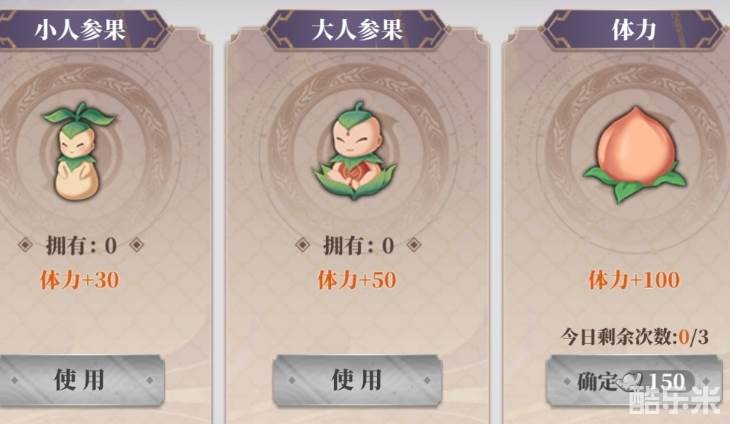Click the 体力+30 reward text

[80, 280]
